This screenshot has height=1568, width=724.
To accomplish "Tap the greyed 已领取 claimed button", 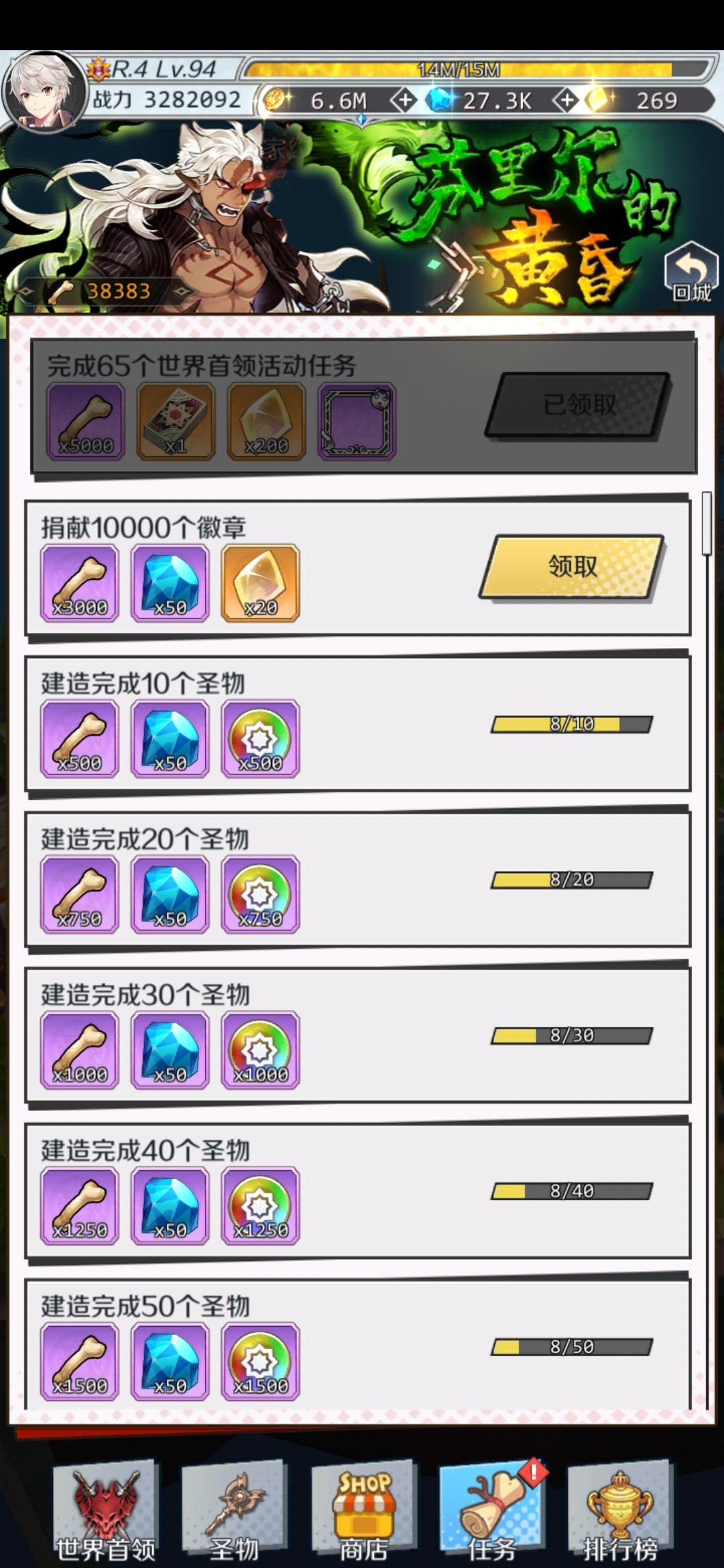I will tap(579, 405).
